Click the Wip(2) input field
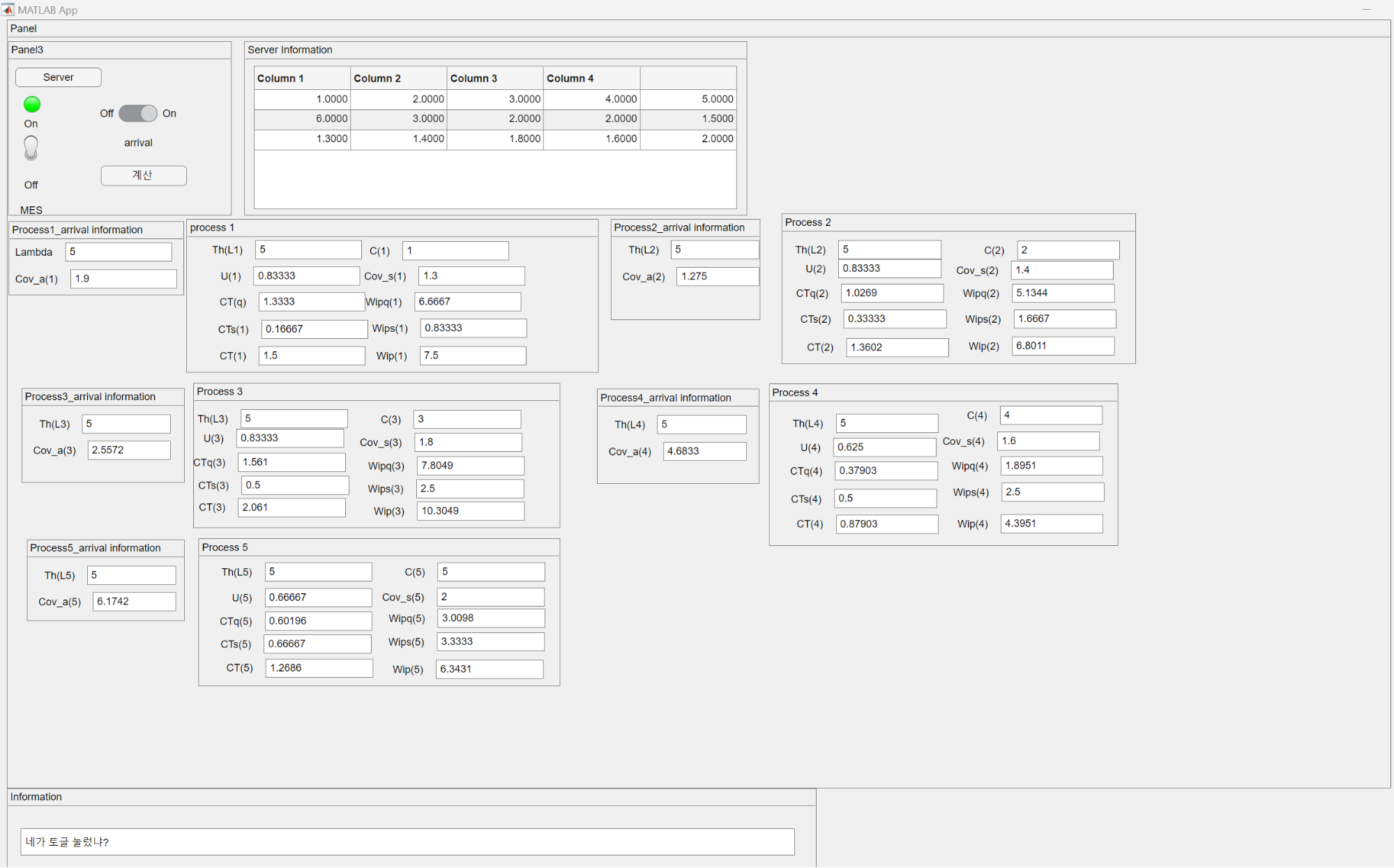 pos(1063,347)
